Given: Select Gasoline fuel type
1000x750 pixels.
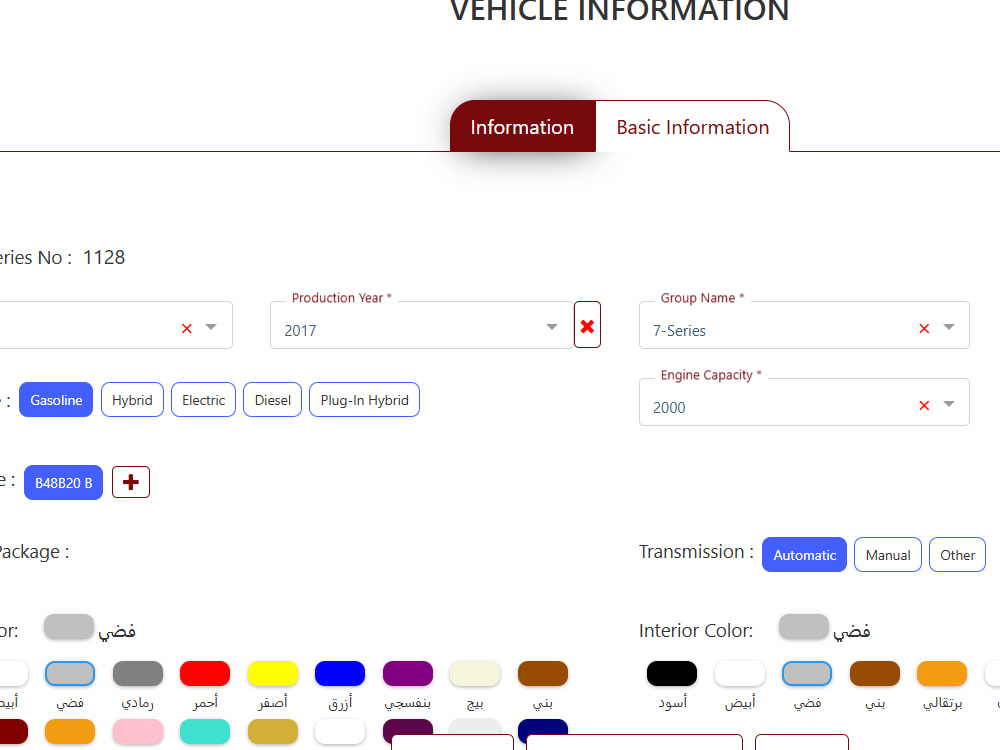Looking at the screenshot, I should click(x=56, y=400).
